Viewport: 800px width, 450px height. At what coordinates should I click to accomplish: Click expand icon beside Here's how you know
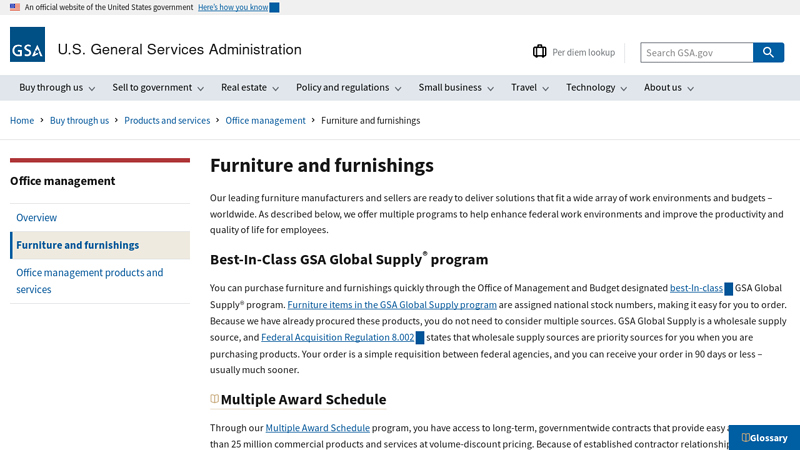coord(274,8)
